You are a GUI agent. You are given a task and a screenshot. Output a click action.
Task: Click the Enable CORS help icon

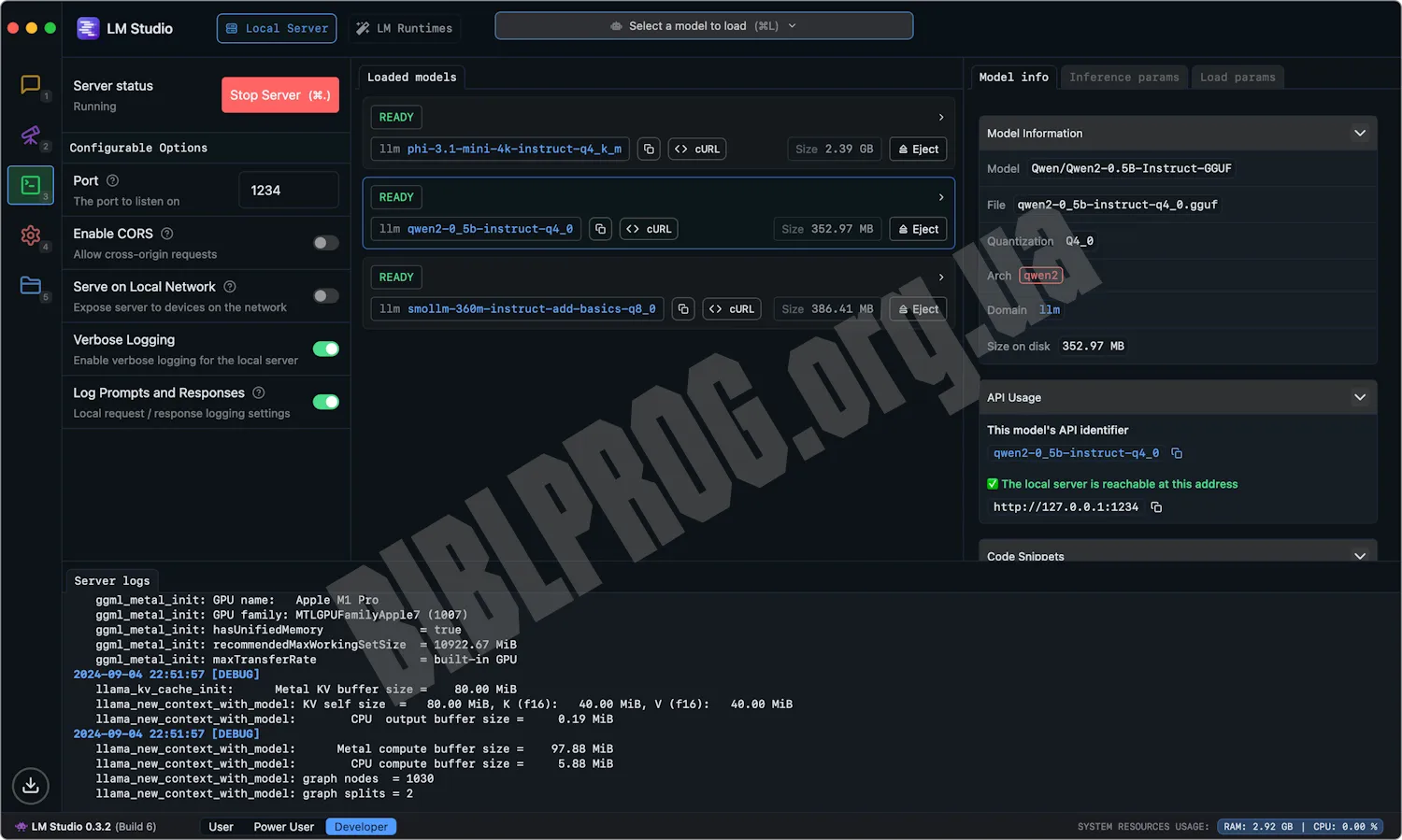pyautogui.click(x=167, y=234)
